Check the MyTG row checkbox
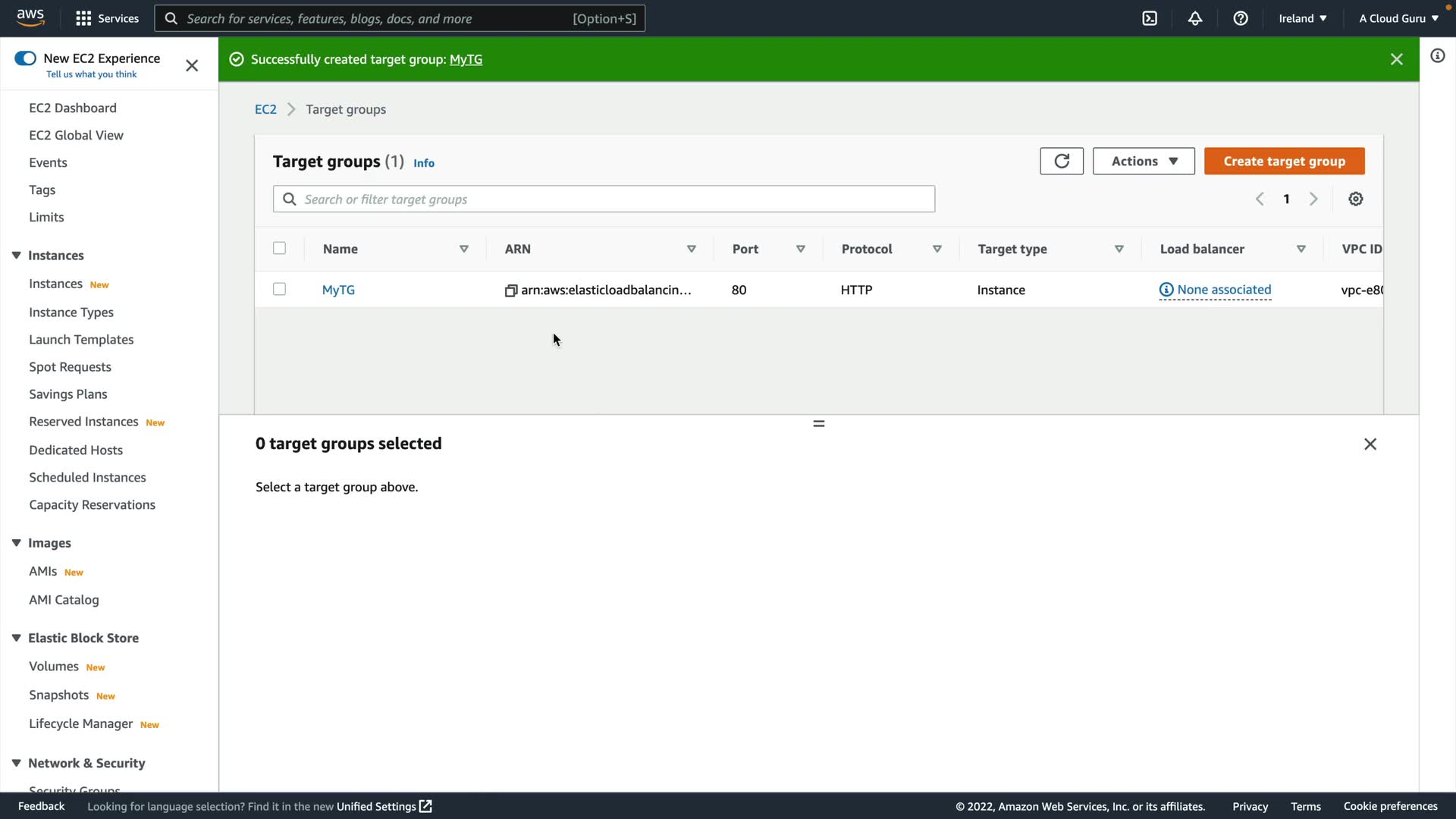Screen dimensions: 1456x819 279,289
